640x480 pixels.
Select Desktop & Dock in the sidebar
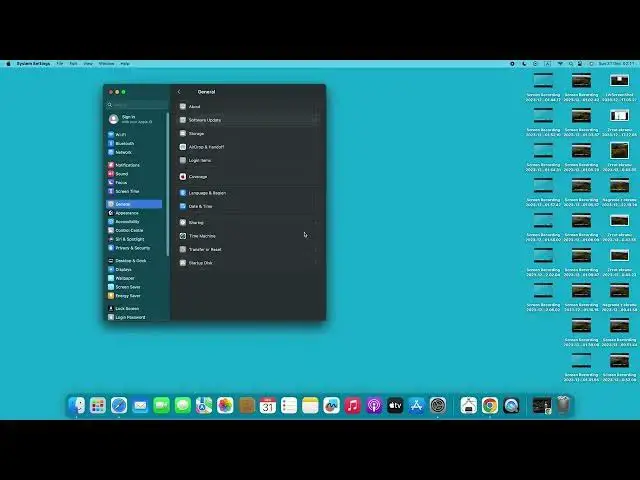(x=127, y=261)
